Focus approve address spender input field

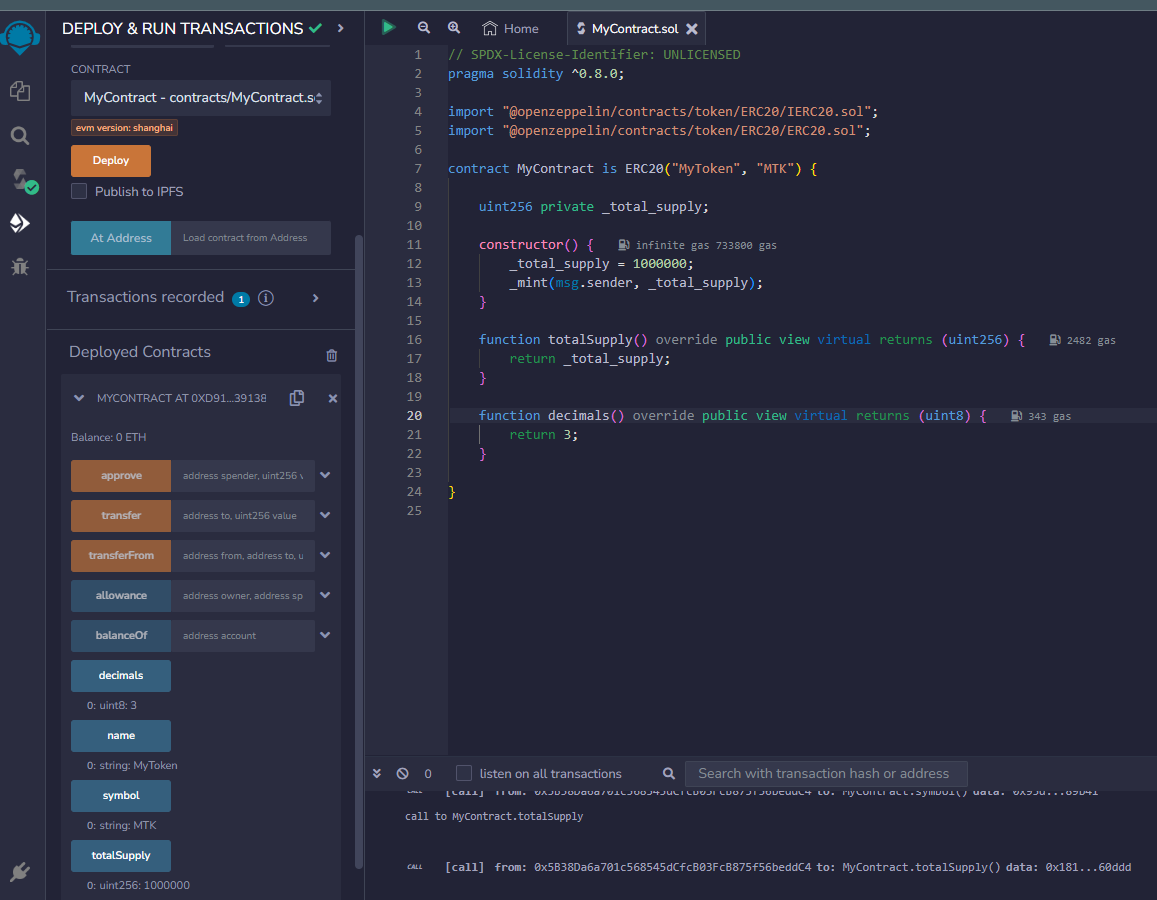point(243,476)
